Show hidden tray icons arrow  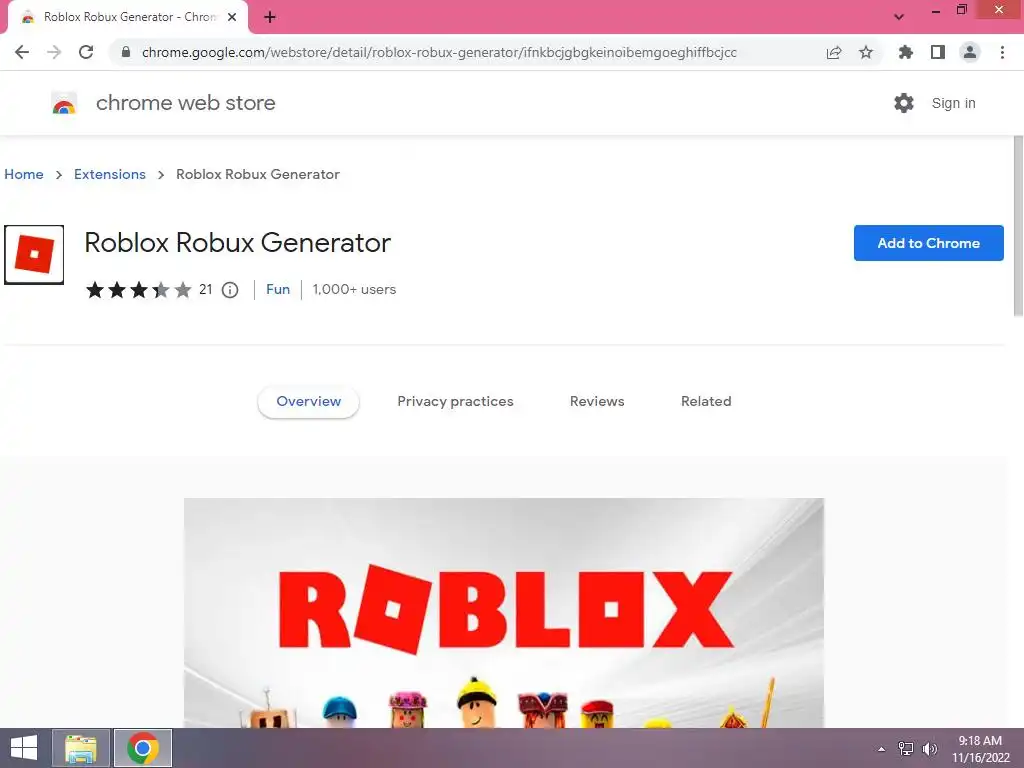click(x=881, y=749)
